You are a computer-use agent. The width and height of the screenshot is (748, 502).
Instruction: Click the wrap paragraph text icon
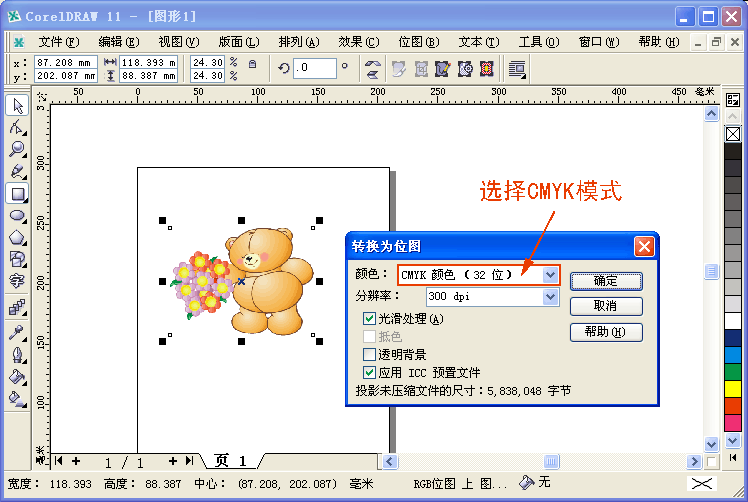tap(517, 69)
